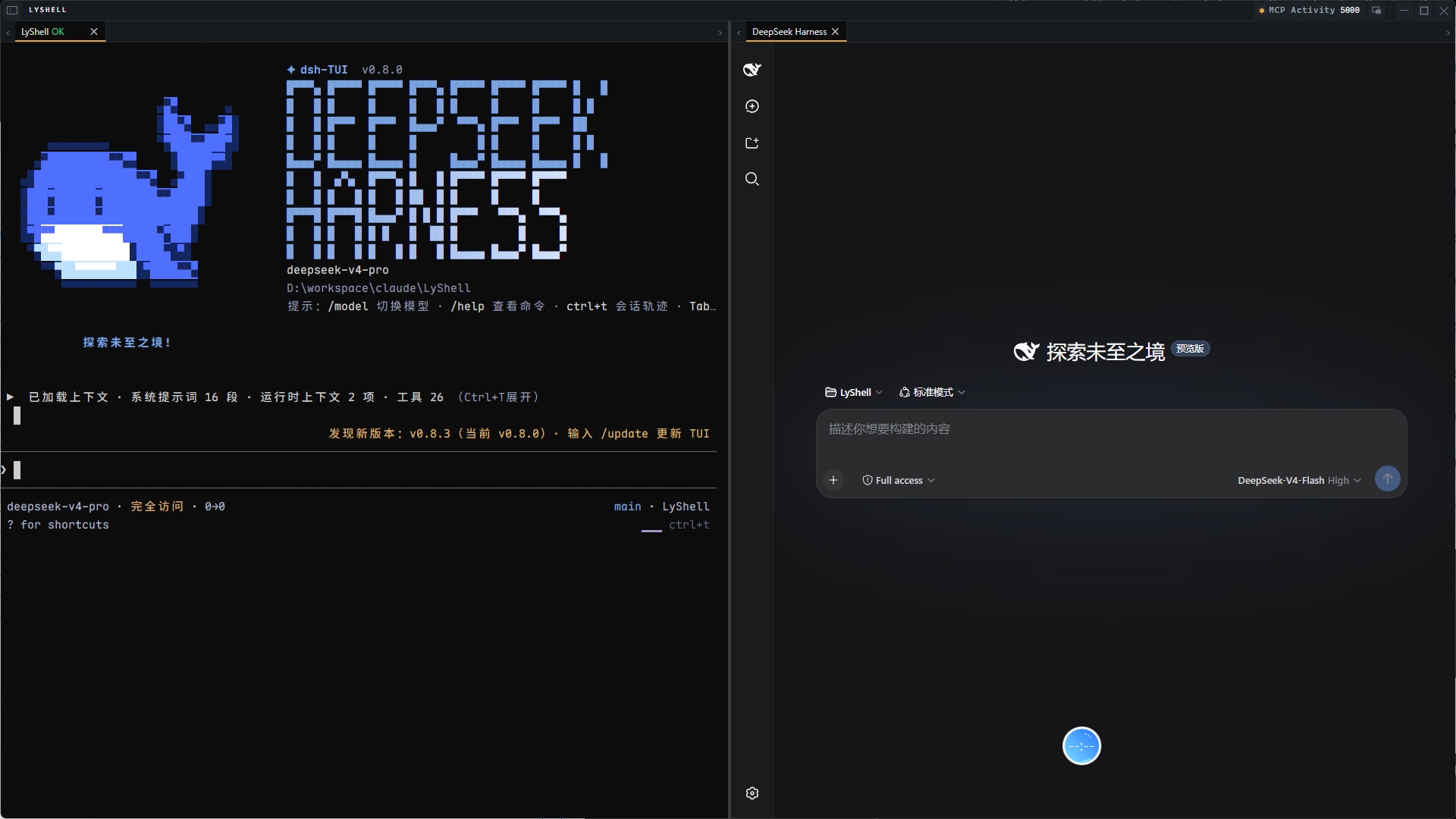Expand the 已加载上下文 line via its triangle
Screen dimensions: 1456x819
click(x=11, y=397)
